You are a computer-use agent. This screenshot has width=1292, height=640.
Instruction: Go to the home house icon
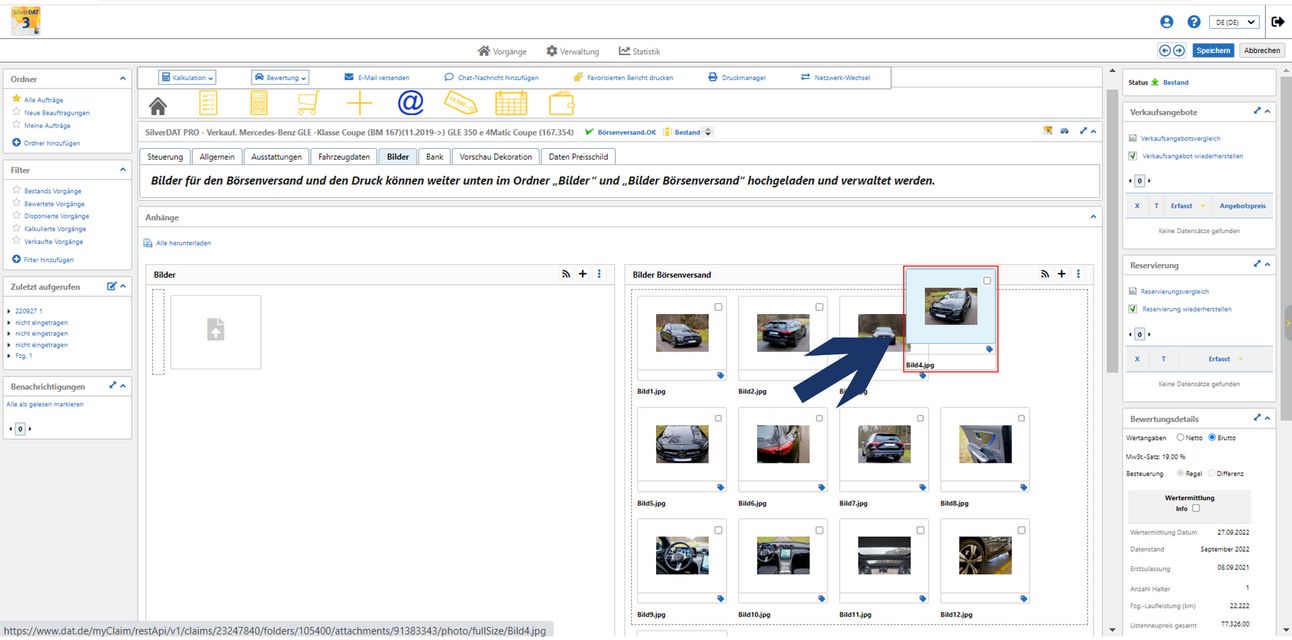[158, 105]
